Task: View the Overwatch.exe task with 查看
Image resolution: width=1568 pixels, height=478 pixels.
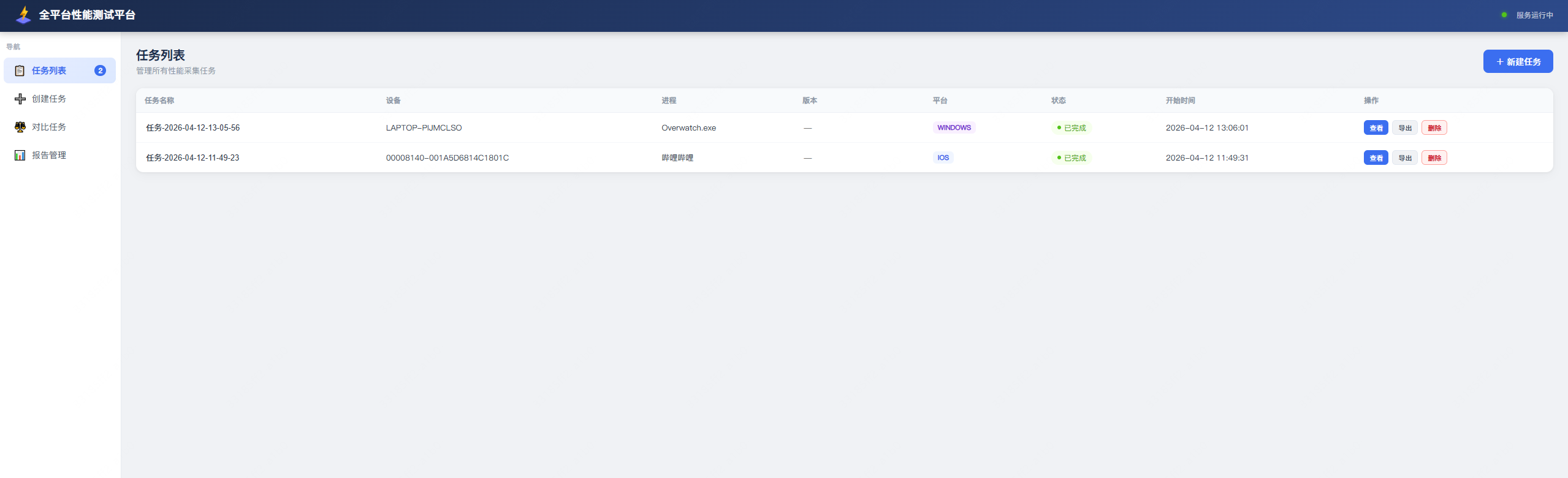Action: (1376, 127)
